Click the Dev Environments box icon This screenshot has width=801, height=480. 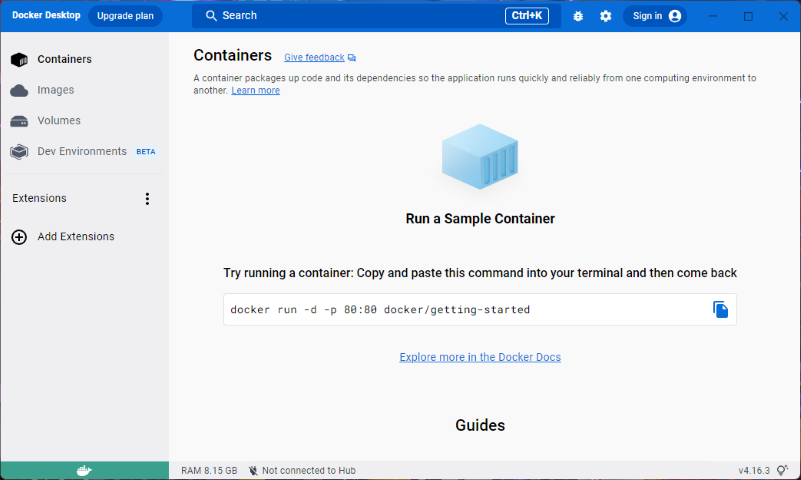click(x=19, y=152)
